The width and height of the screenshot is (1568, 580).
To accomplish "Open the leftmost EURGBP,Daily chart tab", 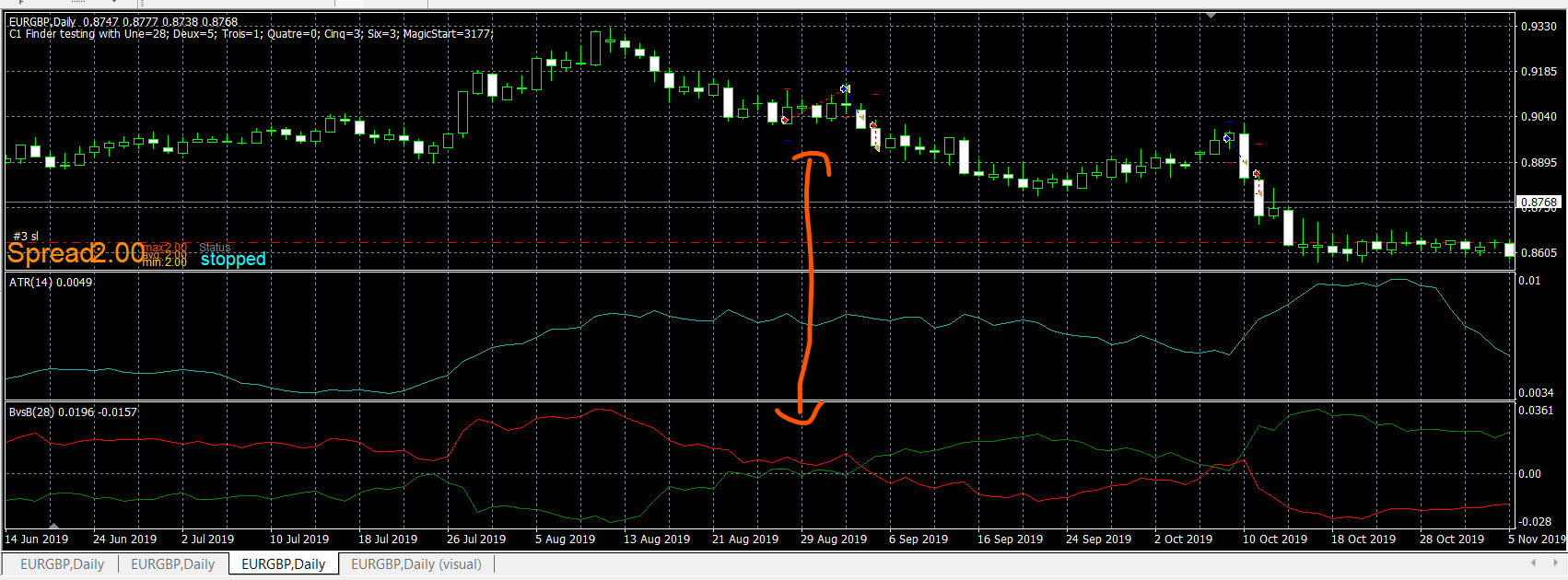I will (63, 564).
